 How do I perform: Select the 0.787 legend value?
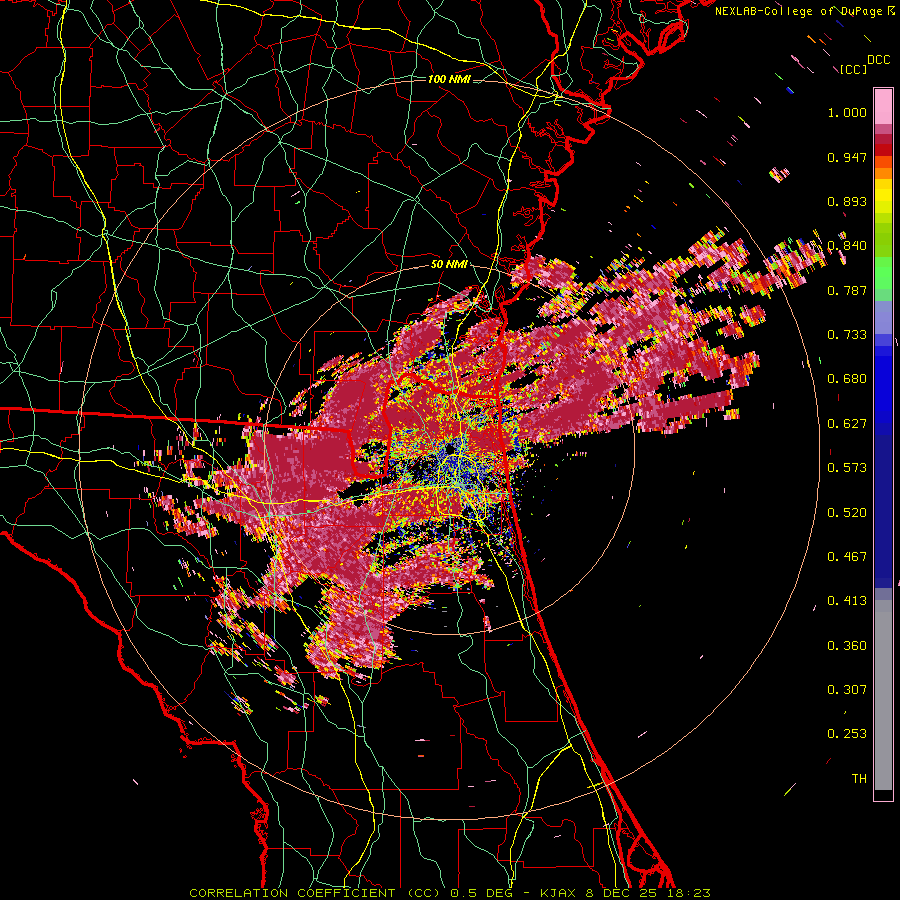click(847, 290)
